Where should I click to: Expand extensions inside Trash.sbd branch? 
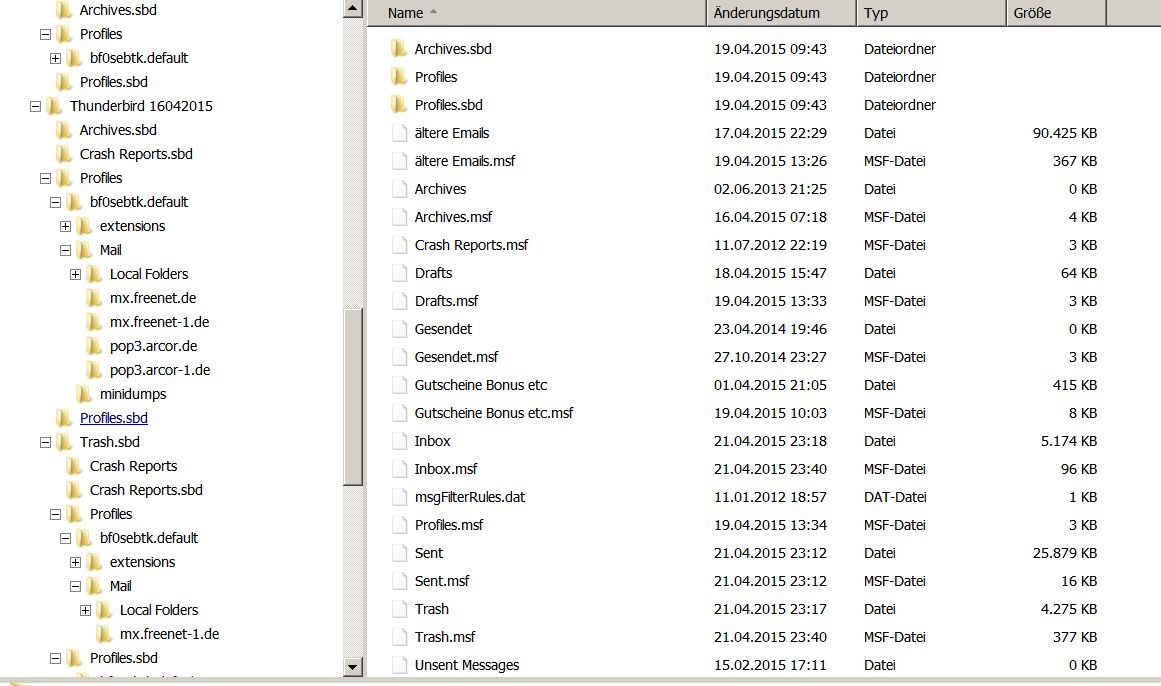[x=75, y=562]
